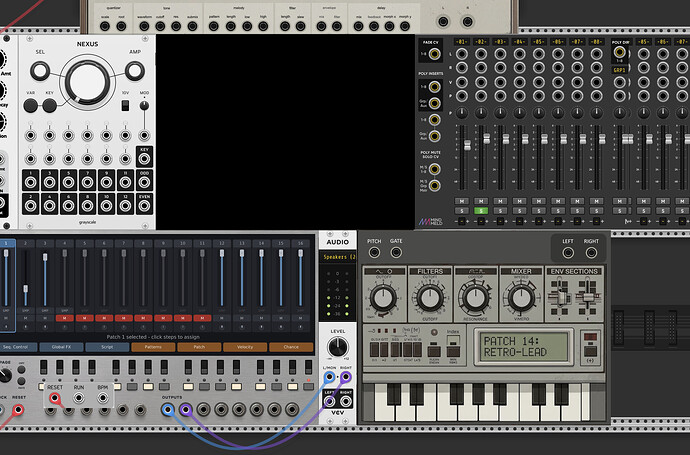
Task: Select the Chance tab
Action: [291, 347]
